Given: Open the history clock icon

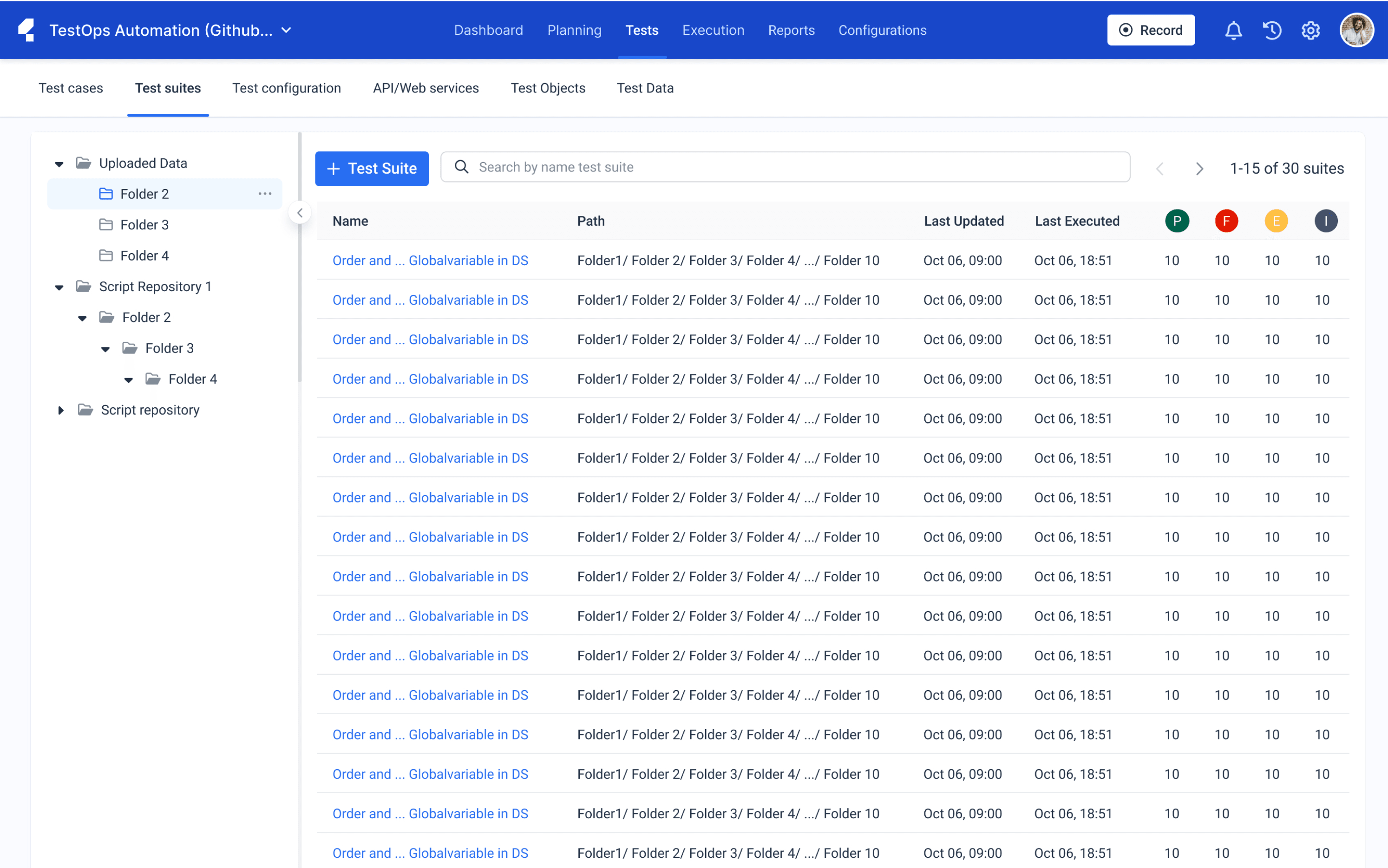Looking at the screenshot, I should (1272, 30).
